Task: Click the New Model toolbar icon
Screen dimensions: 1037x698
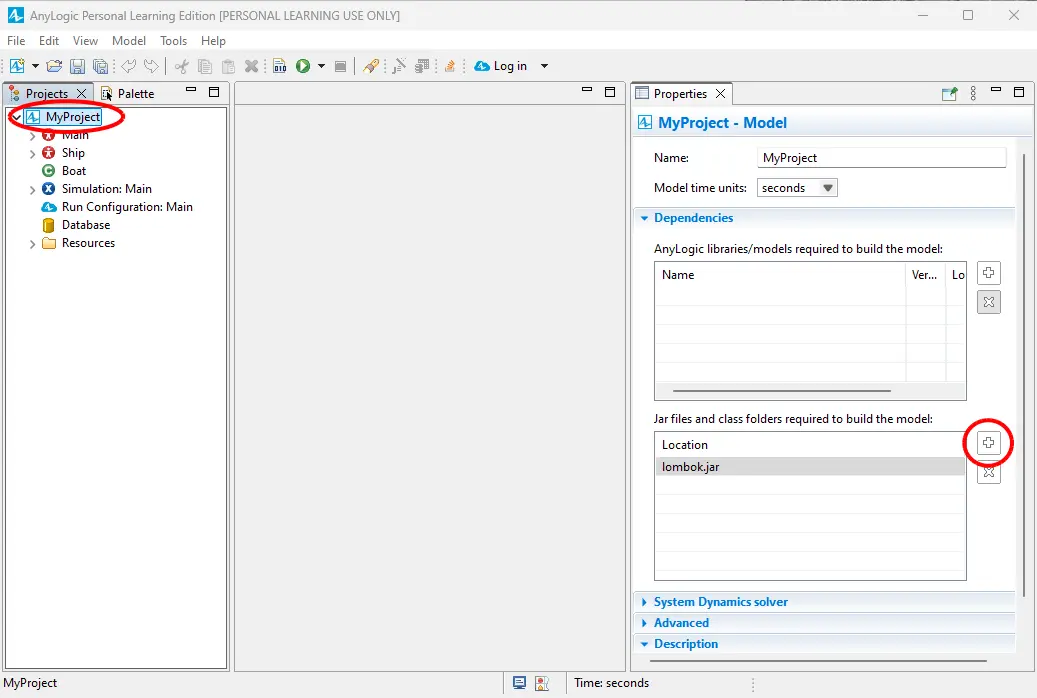Action: pos(17,65)
